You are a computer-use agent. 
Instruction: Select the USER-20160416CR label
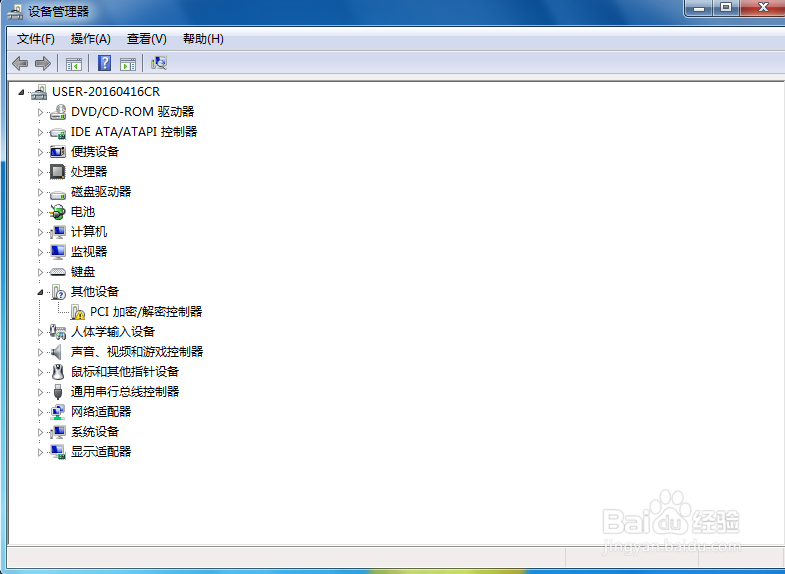point(106,92)
